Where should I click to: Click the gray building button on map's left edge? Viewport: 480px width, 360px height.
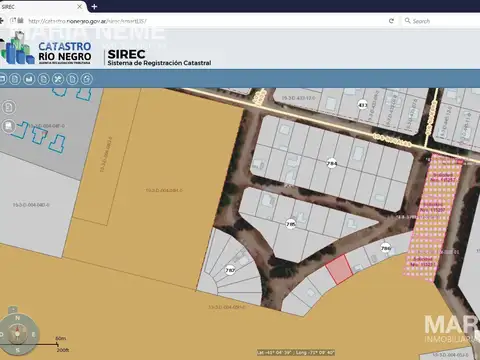click(8, 126)
